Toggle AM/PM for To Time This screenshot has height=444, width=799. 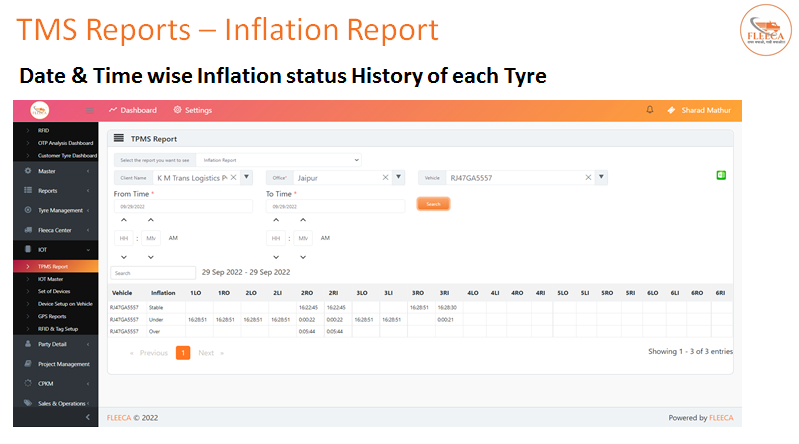coord(325,238)
